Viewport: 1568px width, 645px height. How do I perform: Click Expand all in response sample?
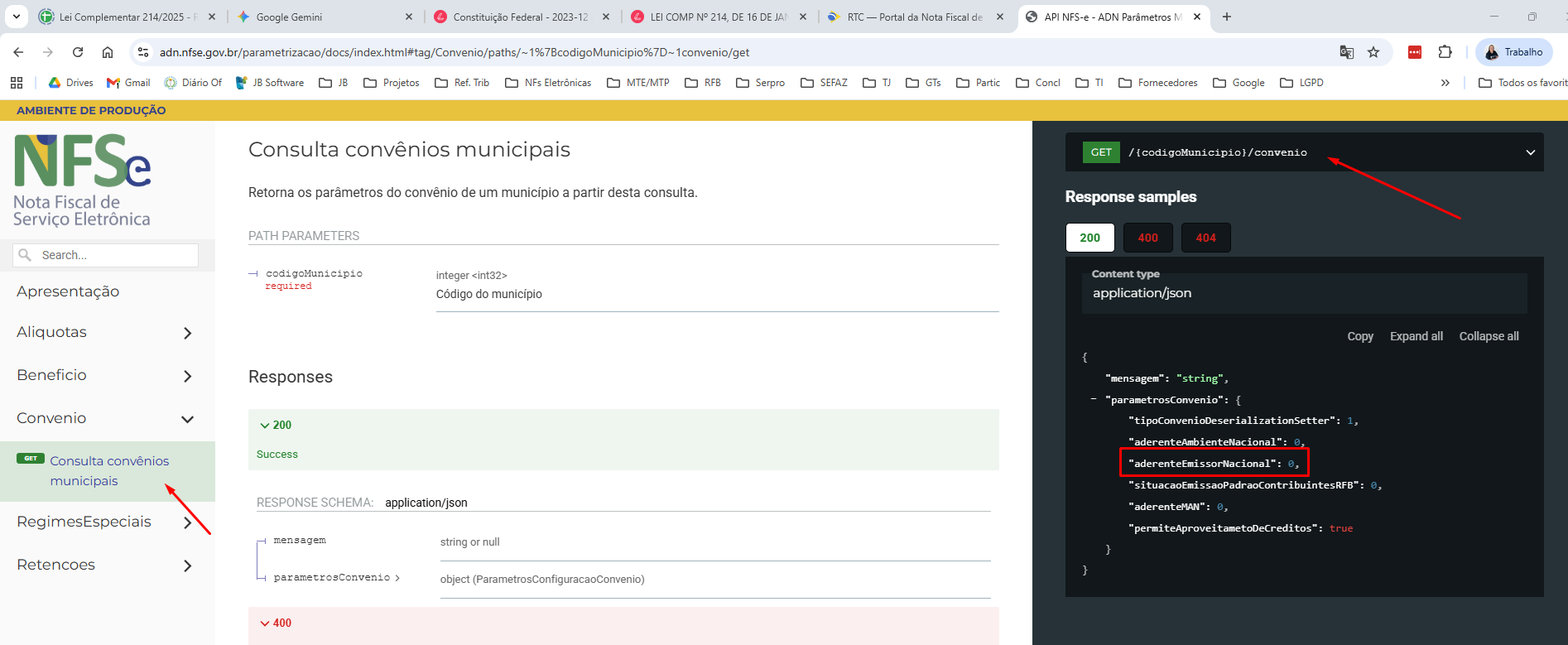[1416, 336]
